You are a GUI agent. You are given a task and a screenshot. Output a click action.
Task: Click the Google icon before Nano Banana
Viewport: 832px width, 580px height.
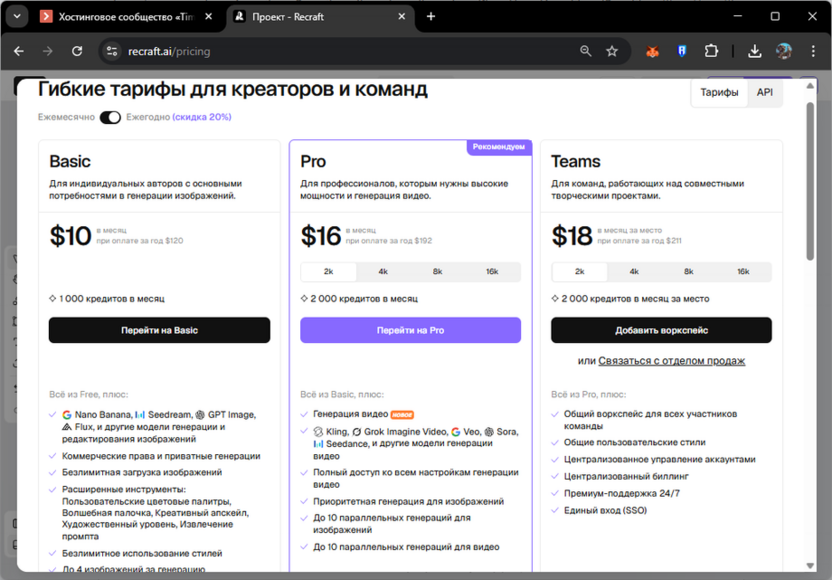(x=67, y=415)
